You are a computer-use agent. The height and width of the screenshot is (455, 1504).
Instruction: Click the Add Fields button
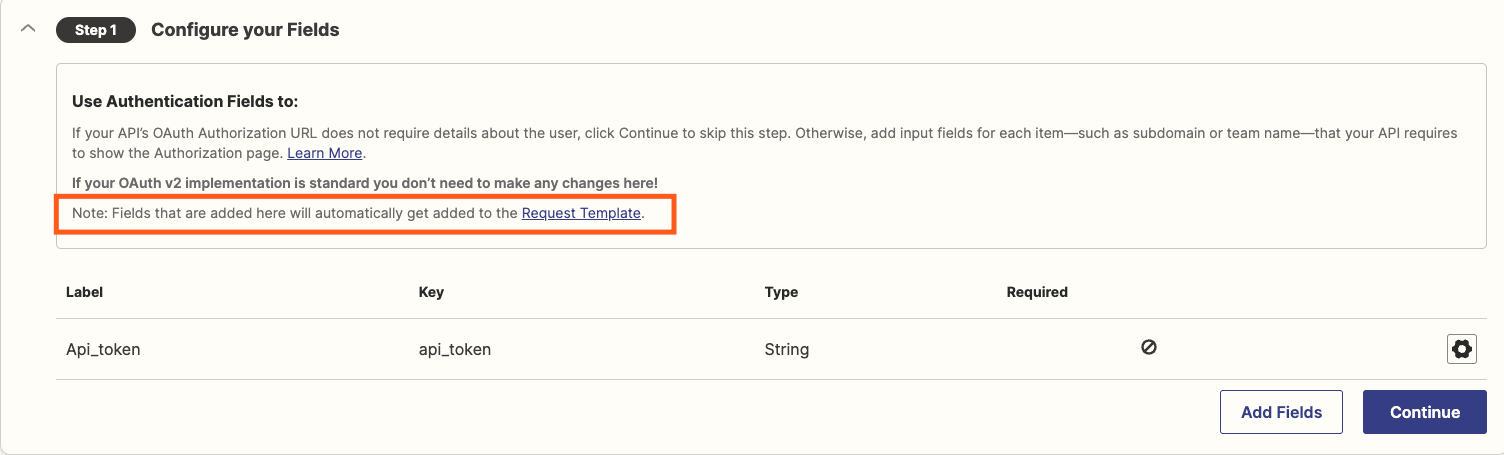coord(1281,412)
